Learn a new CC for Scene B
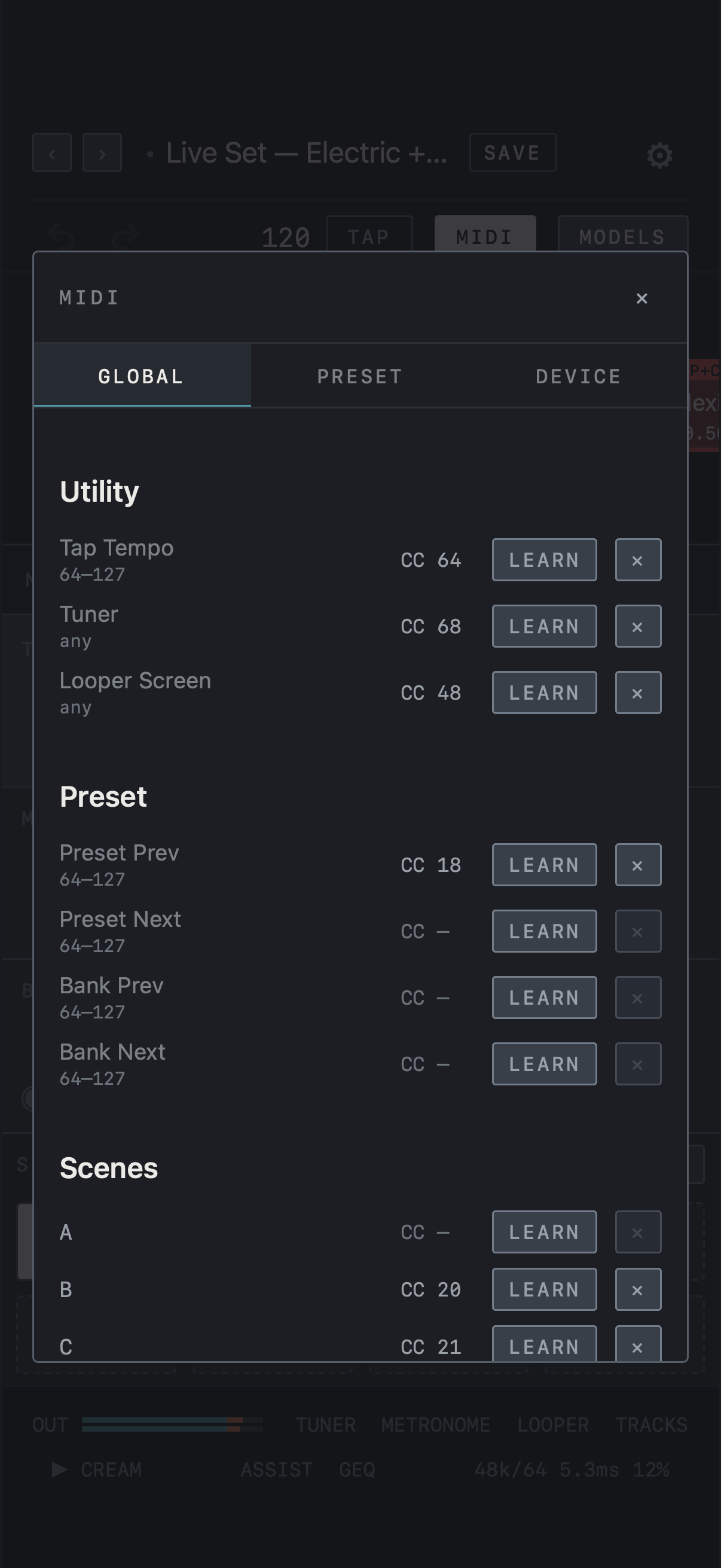 pos(544,1289)
